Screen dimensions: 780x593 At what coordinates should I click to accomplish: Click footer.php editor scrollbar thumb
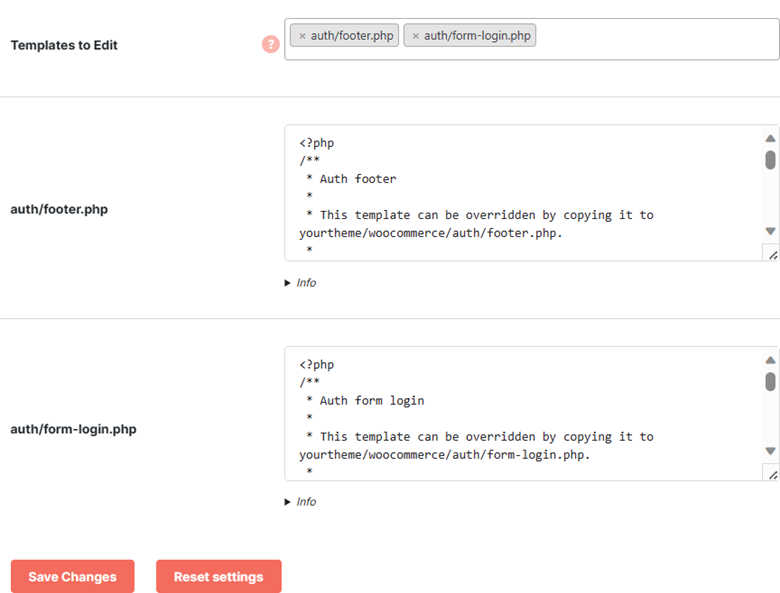click(x=770, y=160)
